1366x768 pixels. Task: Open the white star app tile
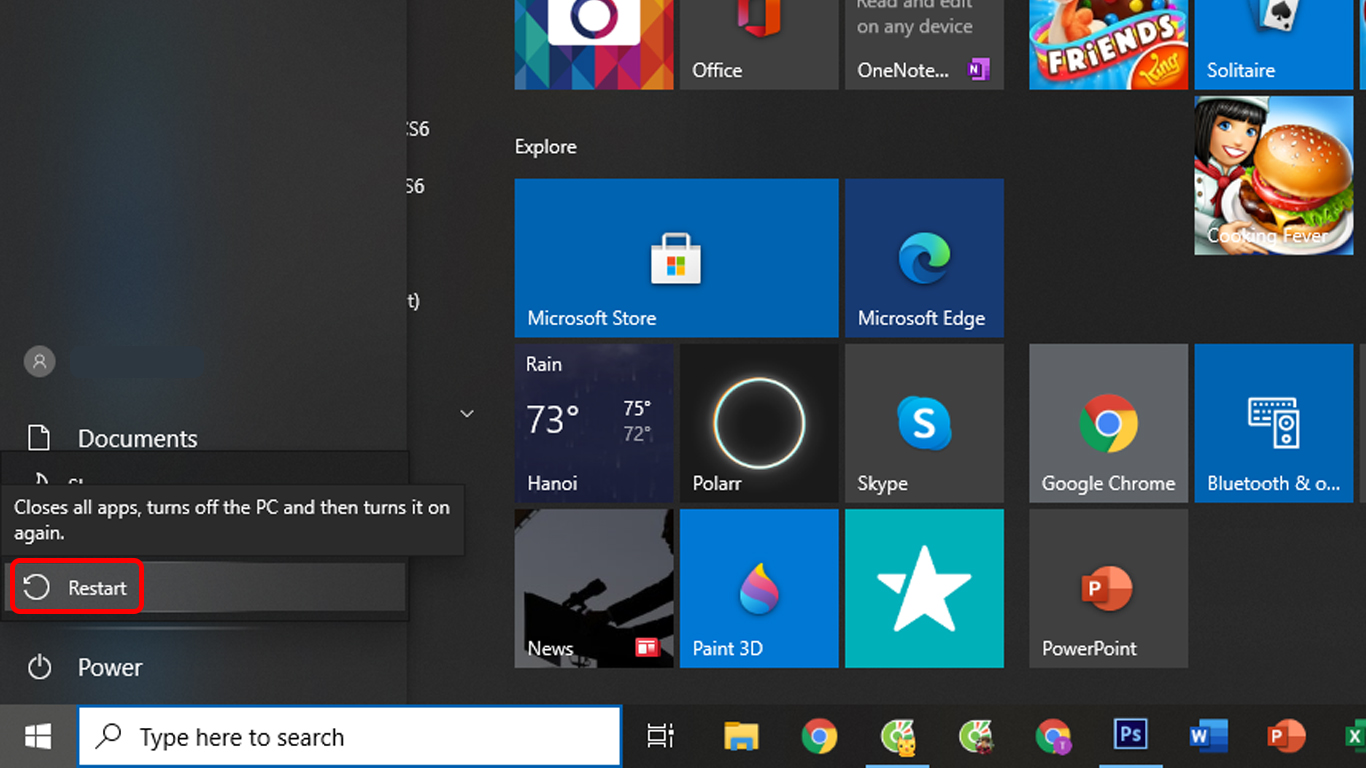pos(924,588)
